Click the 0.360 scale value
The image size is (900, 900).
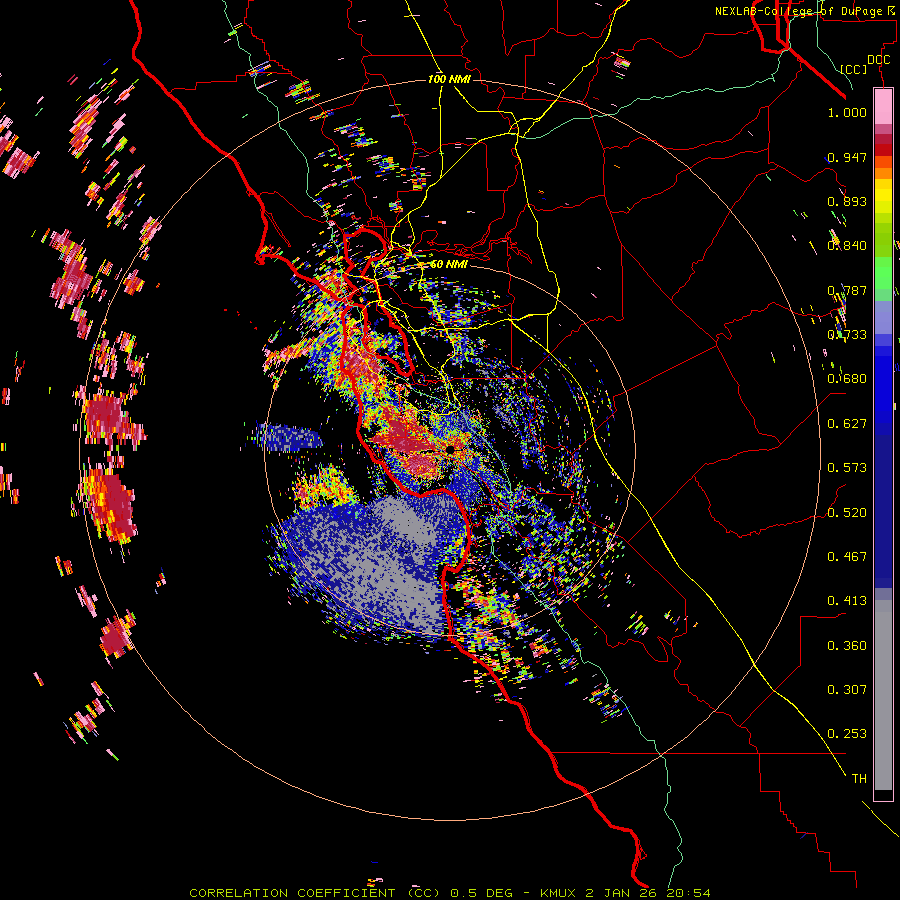[x=847, y=646]
